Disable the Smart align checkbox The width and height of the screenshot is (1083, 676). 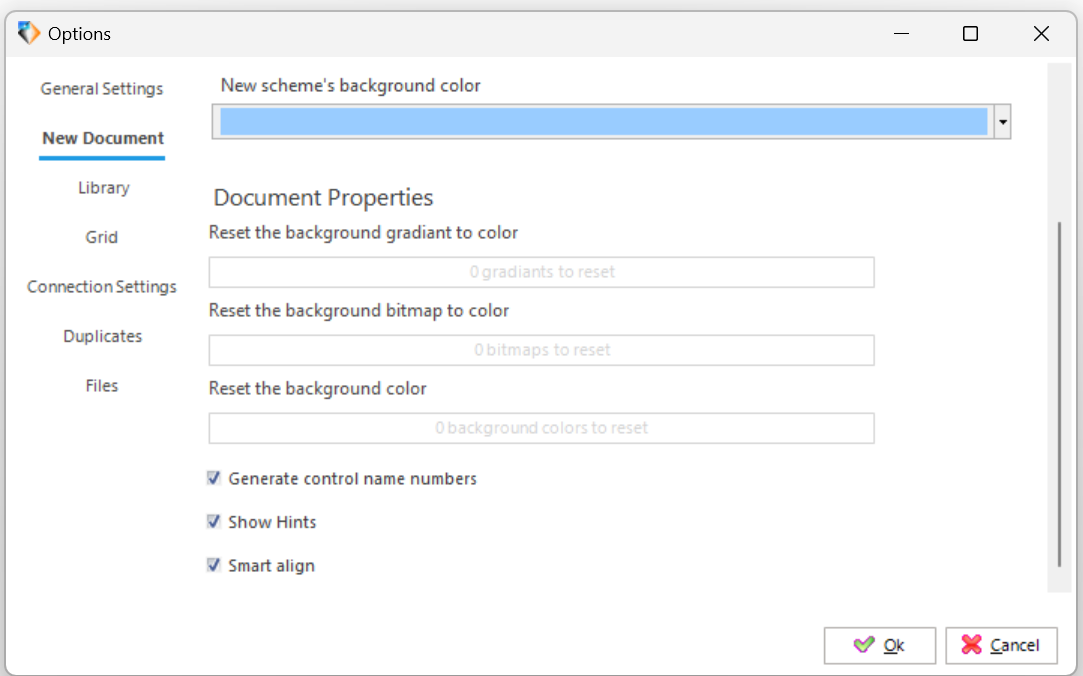(213, 565)
